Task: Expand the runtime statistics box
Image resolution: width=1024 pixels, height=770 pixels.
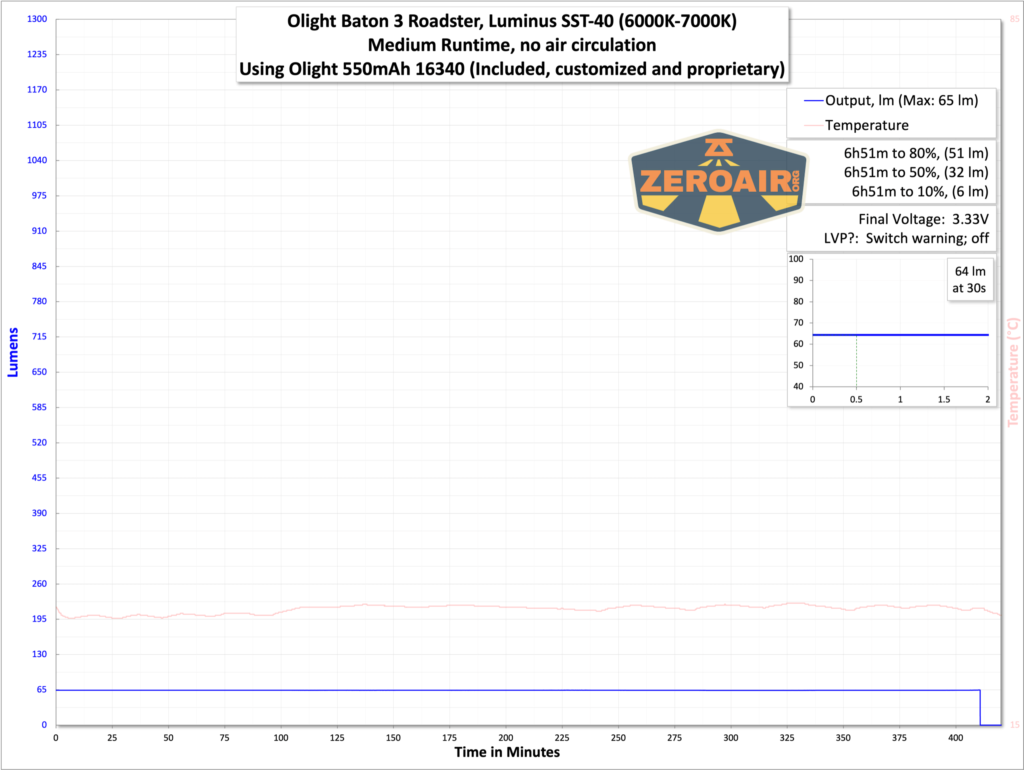Action: (x=917, y=171)
